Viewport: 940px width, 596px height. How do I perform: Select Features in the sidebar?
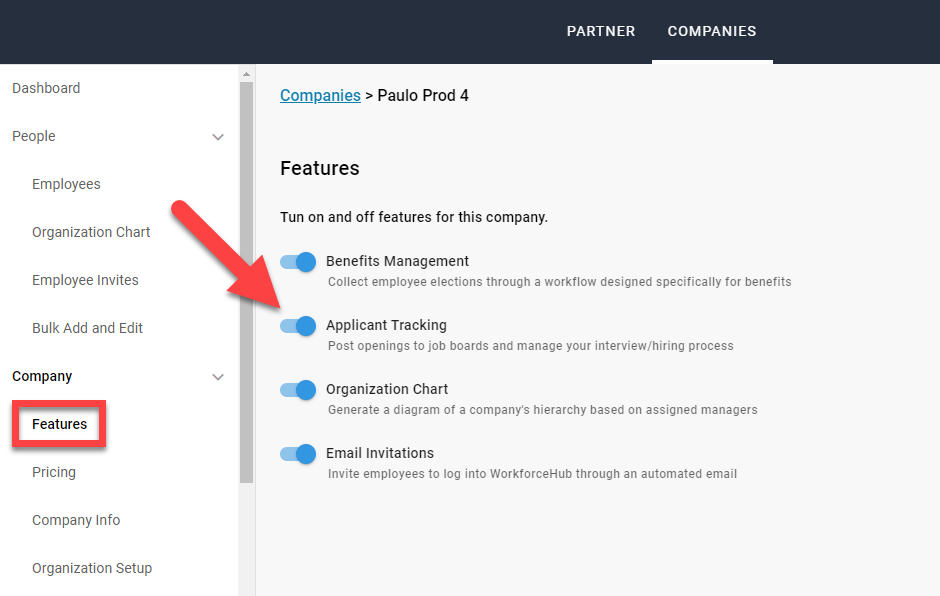coord(58,424)
